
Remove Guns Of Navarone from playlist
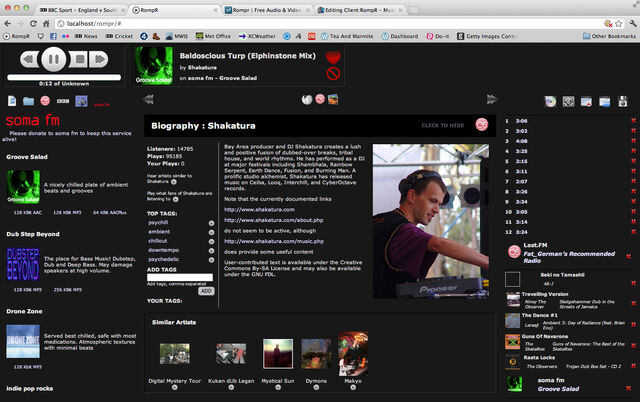pos(633,345)
